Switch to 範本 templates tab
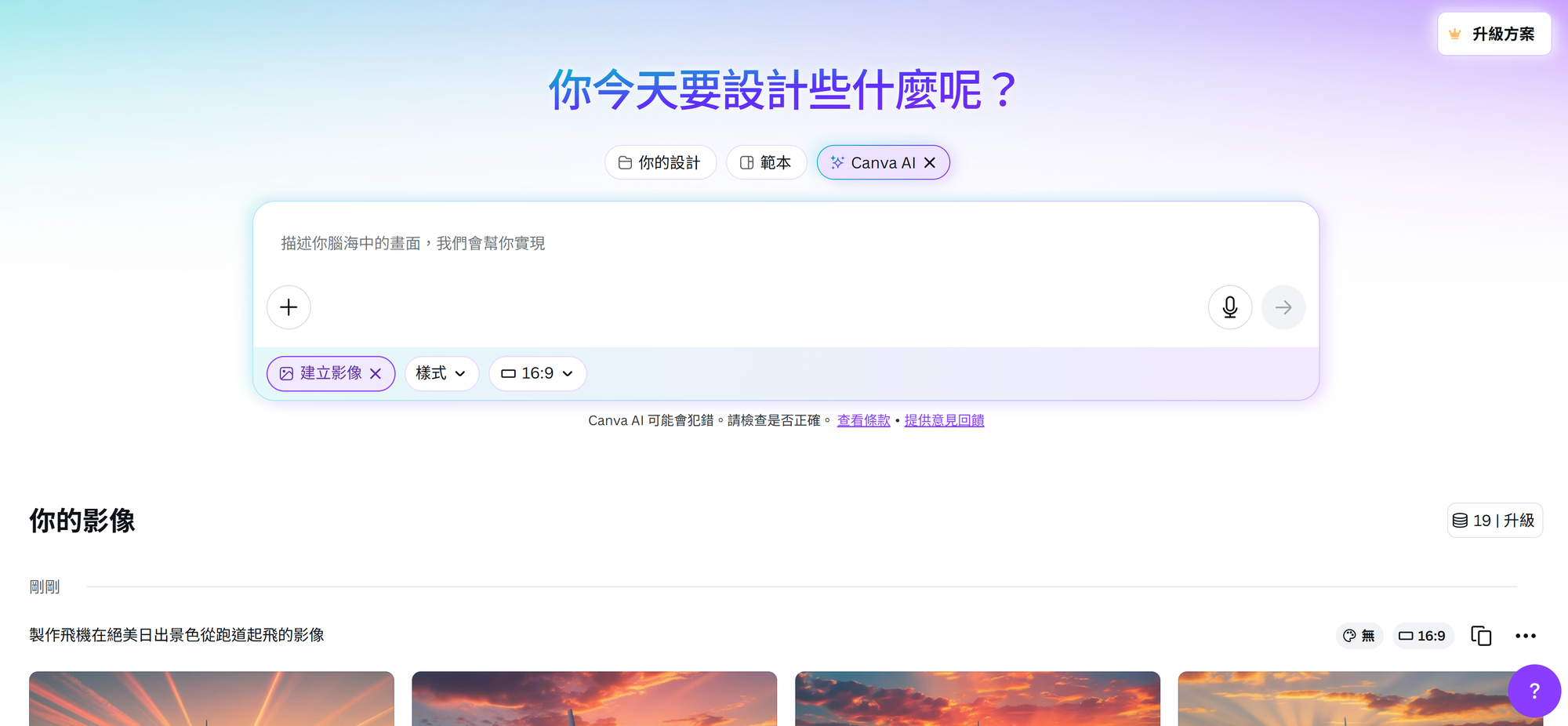 coord(766,162)
